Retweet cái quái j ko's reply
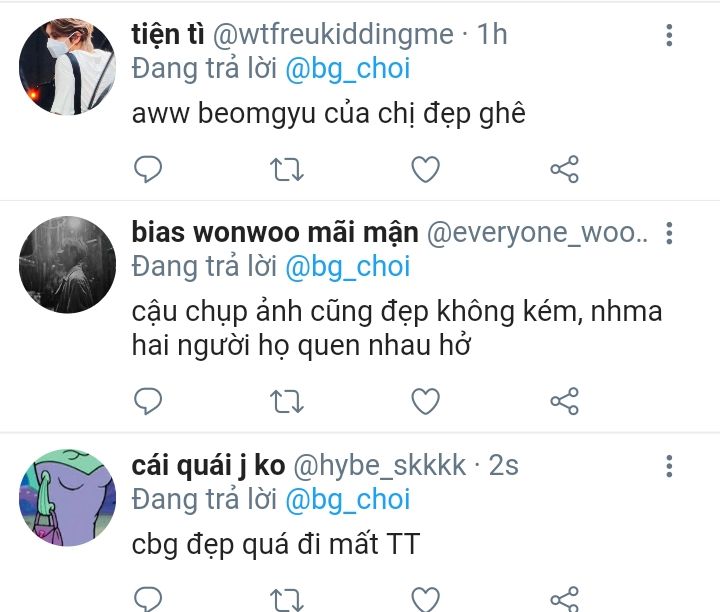 287,600
